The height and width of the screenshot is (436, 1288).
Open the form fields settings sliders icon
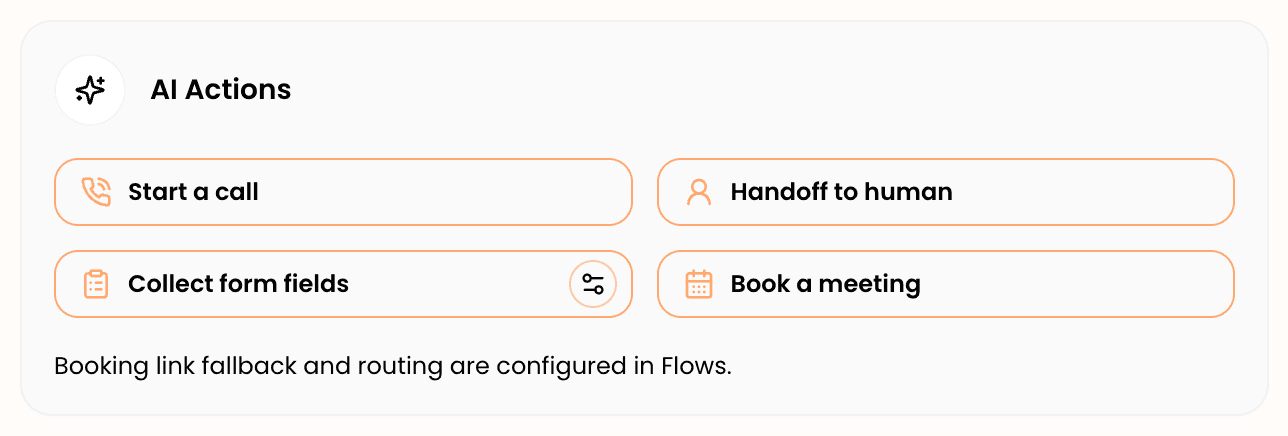(593, 284)
